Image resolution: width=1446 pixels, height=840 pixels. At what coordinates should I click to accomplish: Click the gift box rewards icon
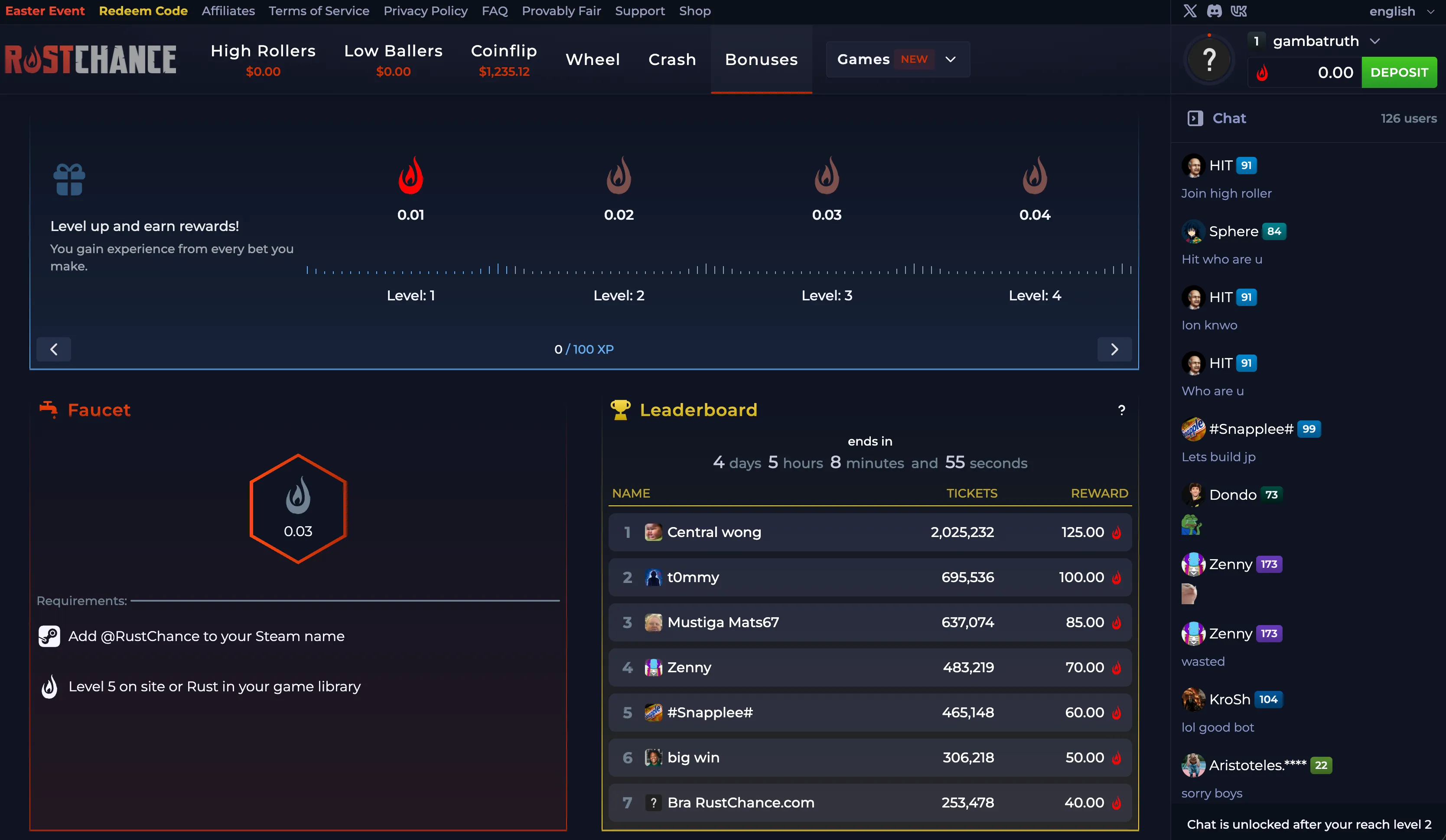click(x=69, y=179)
